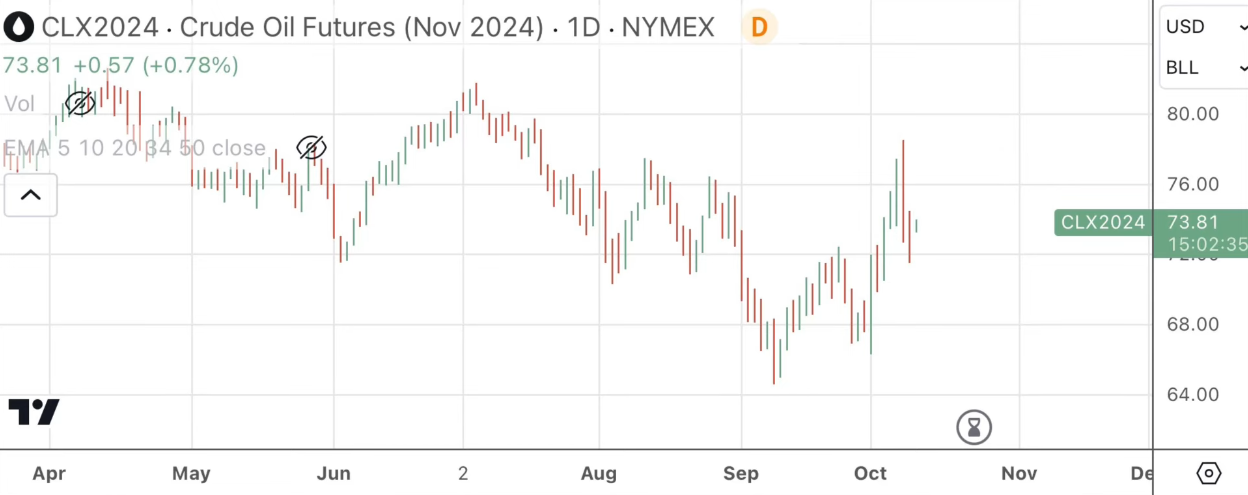Select the EMA 5 10 20 34 50 label
The height and width of the screenshot is (495, 1248).
point(135,149)
